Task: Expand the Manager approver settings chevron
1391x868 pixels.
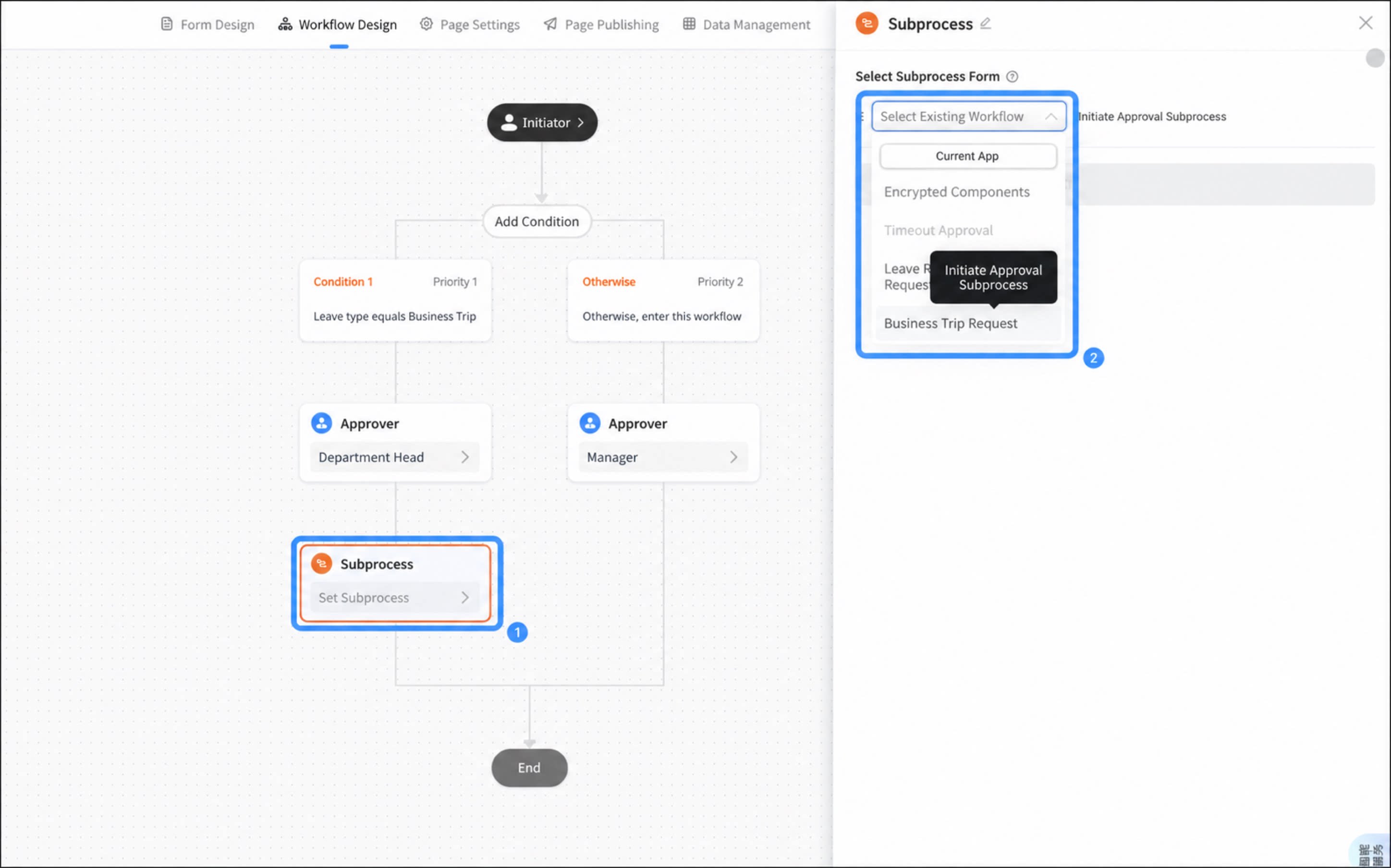Action: (733, 457)
